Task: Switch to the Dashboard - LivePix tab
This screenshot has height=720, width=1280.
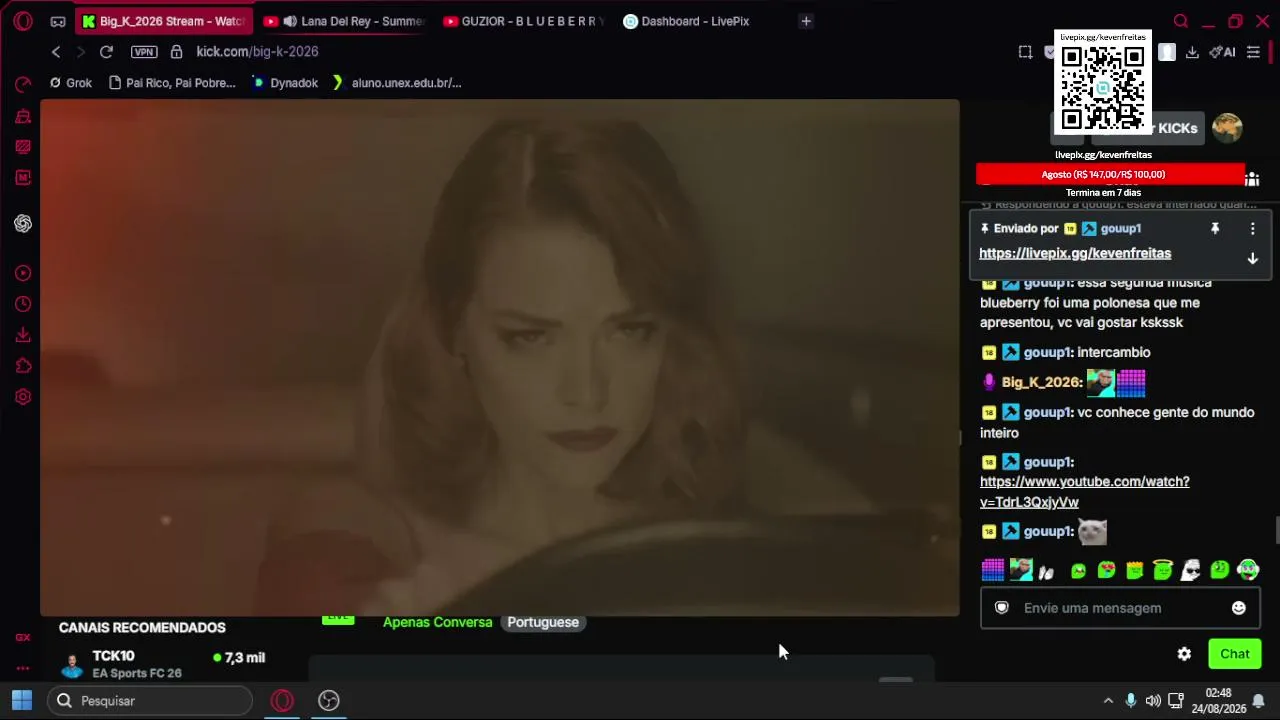Action: [x=694, y=21]
